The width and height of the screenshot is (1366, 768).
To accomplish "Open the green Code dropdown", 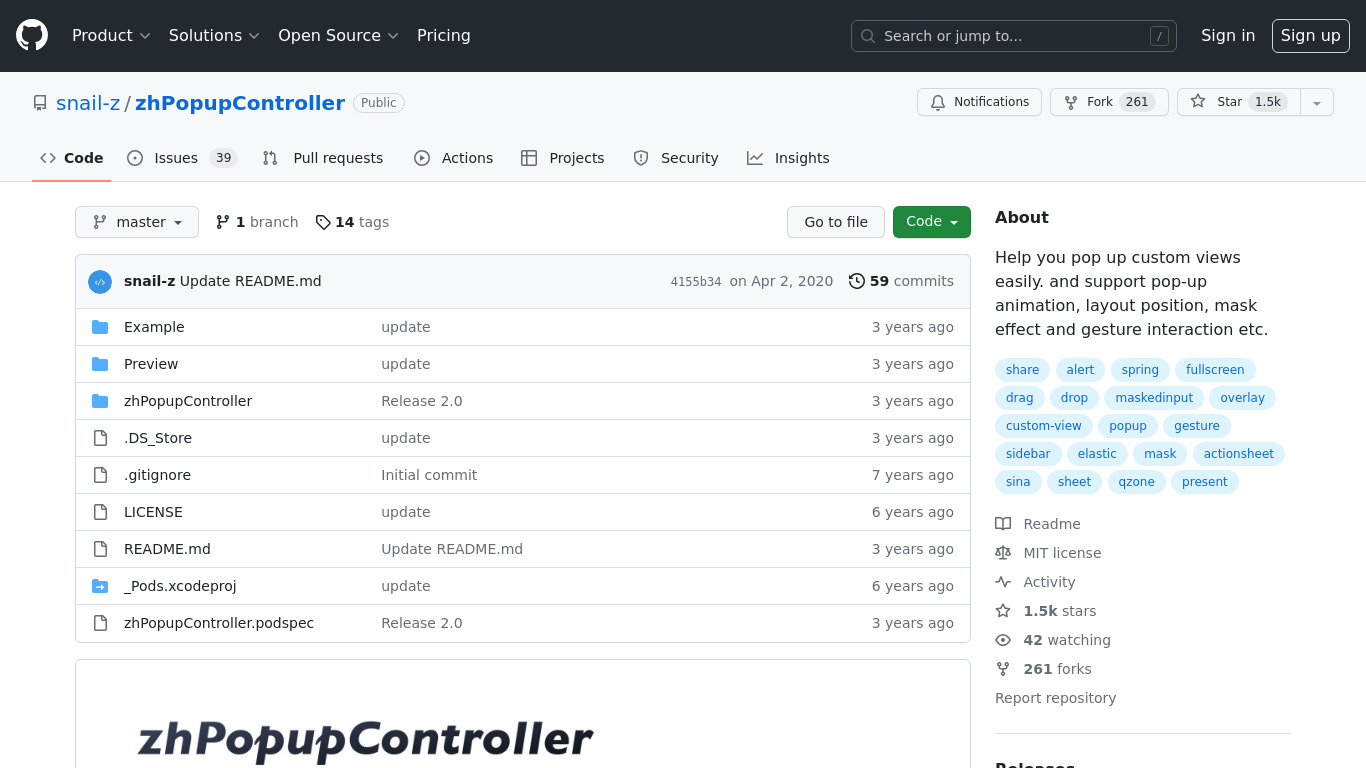I will tap(932, 222).
